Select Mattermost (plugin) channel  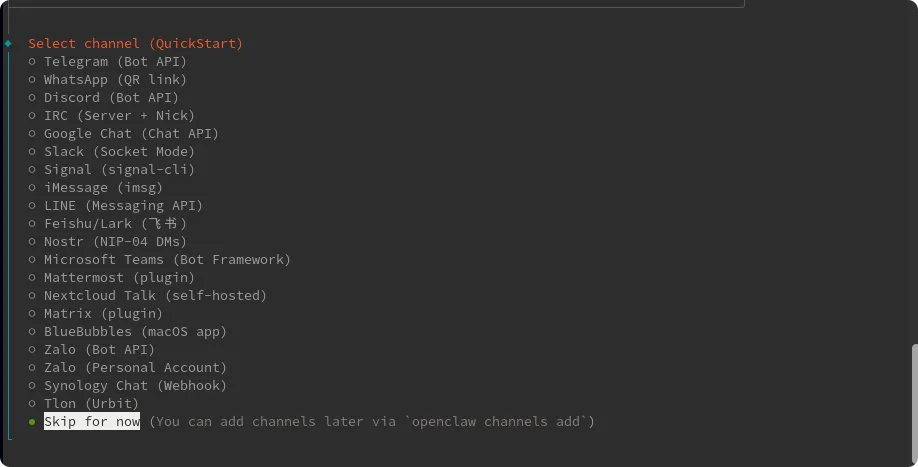[119, 278]
